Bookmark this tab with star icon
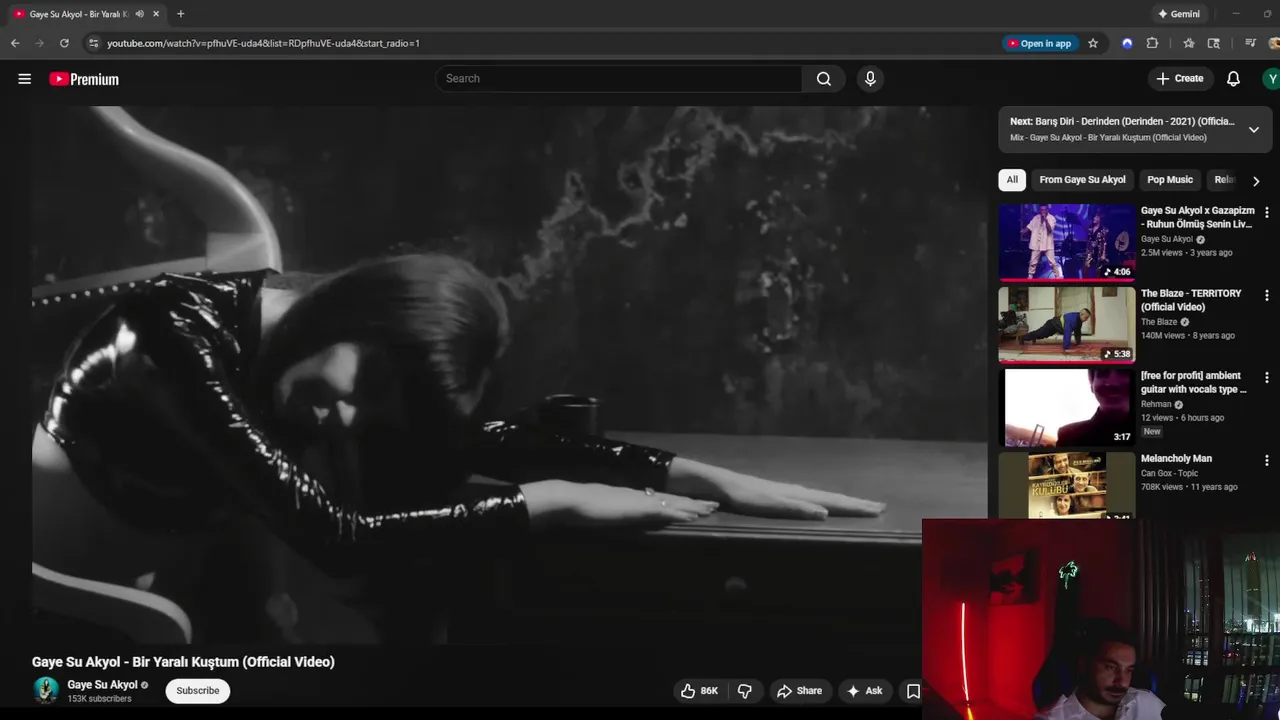 click(1093, 43)
